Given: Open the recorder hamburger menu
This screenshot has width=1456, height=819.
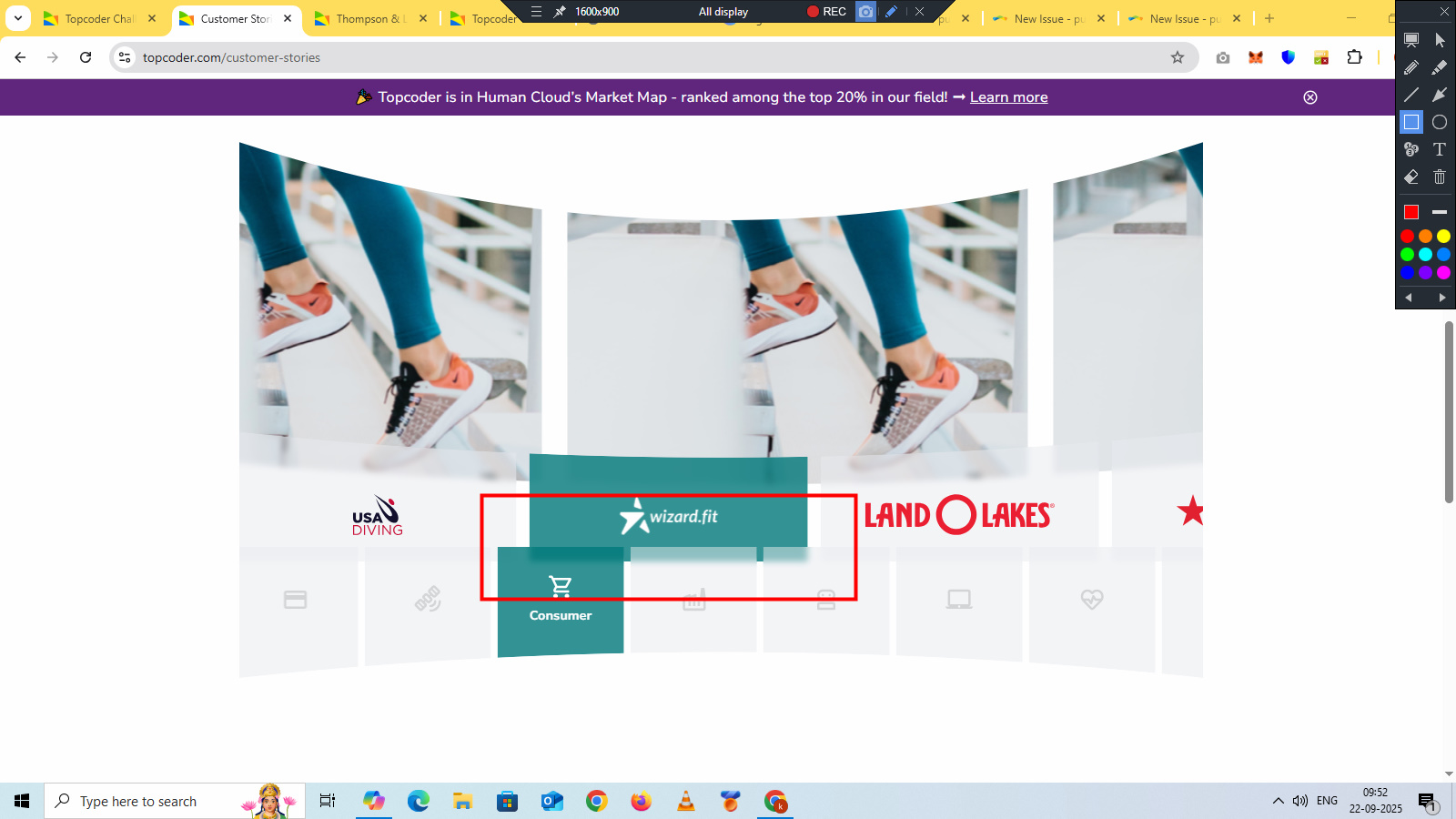Looking at the screenshot, I should point(536,12).
